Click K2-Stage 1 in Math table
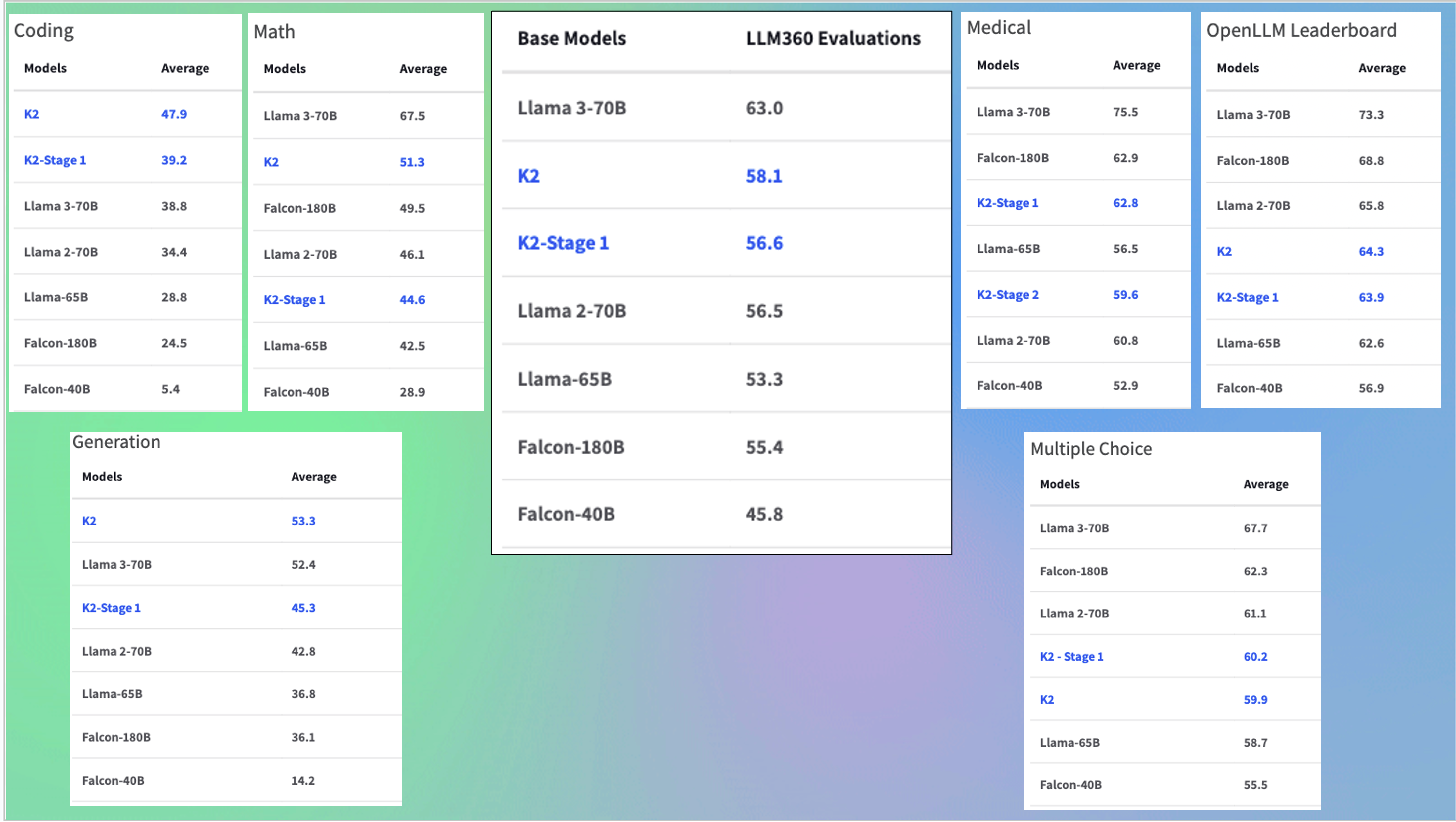Viewport: 1456px width, 822px height. [x=295, y=299]
